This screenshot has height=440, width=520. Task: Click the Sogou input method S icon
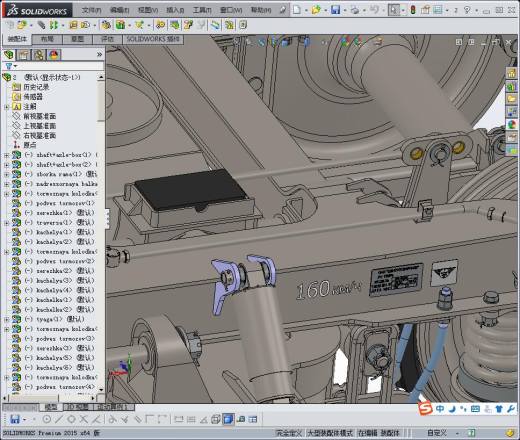(425, 409)
